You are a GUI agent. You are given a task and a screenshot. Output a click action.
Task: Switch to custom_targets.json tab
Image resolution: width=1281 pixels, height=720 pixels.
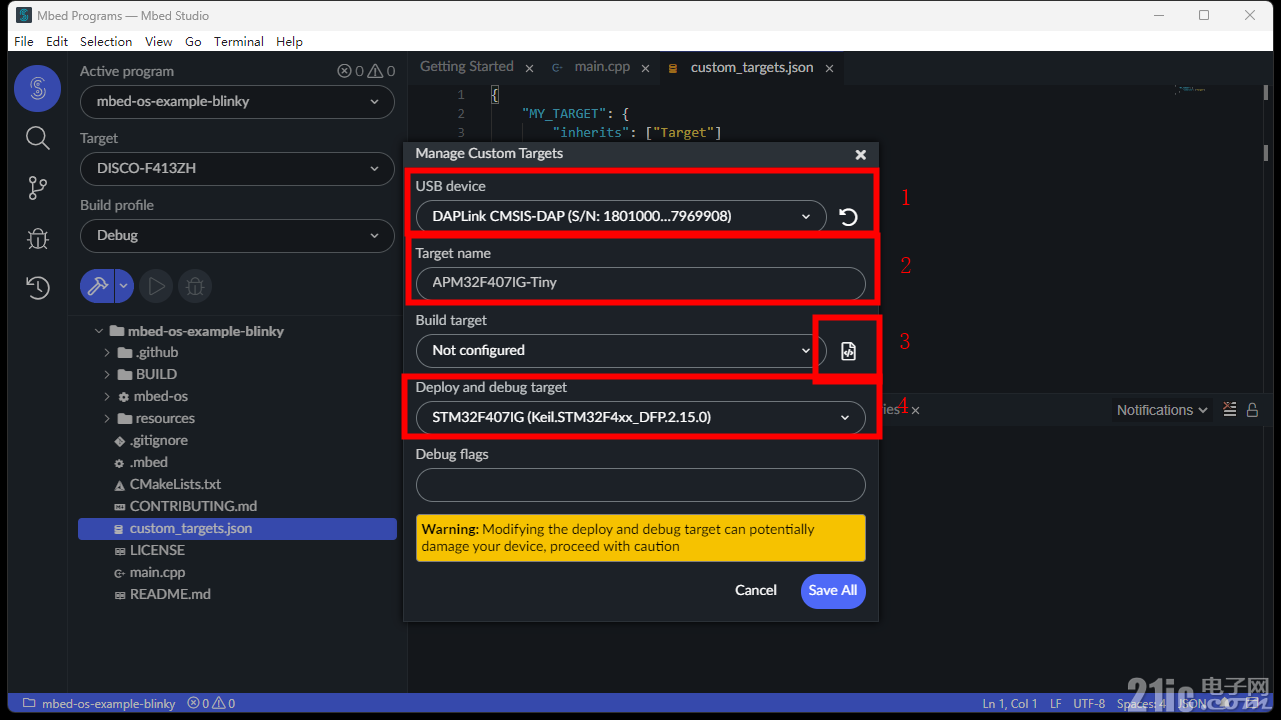[x=752, y=67]
